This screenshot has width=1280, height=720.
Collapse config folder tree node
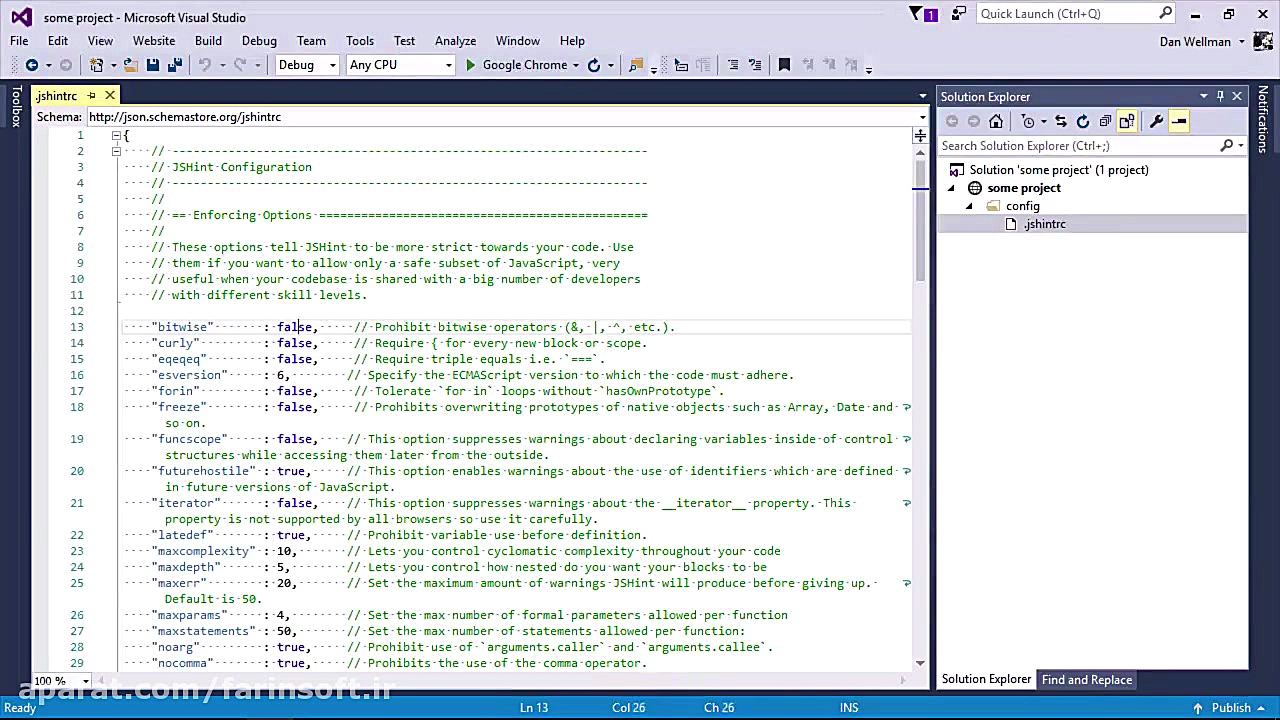point(969,206)
